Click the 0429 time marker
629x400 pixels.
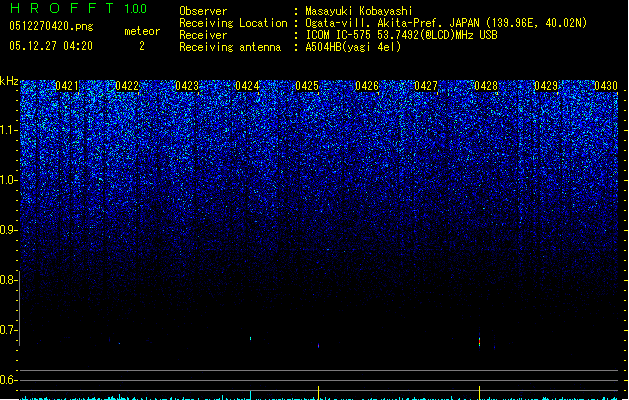click(546, 86)
